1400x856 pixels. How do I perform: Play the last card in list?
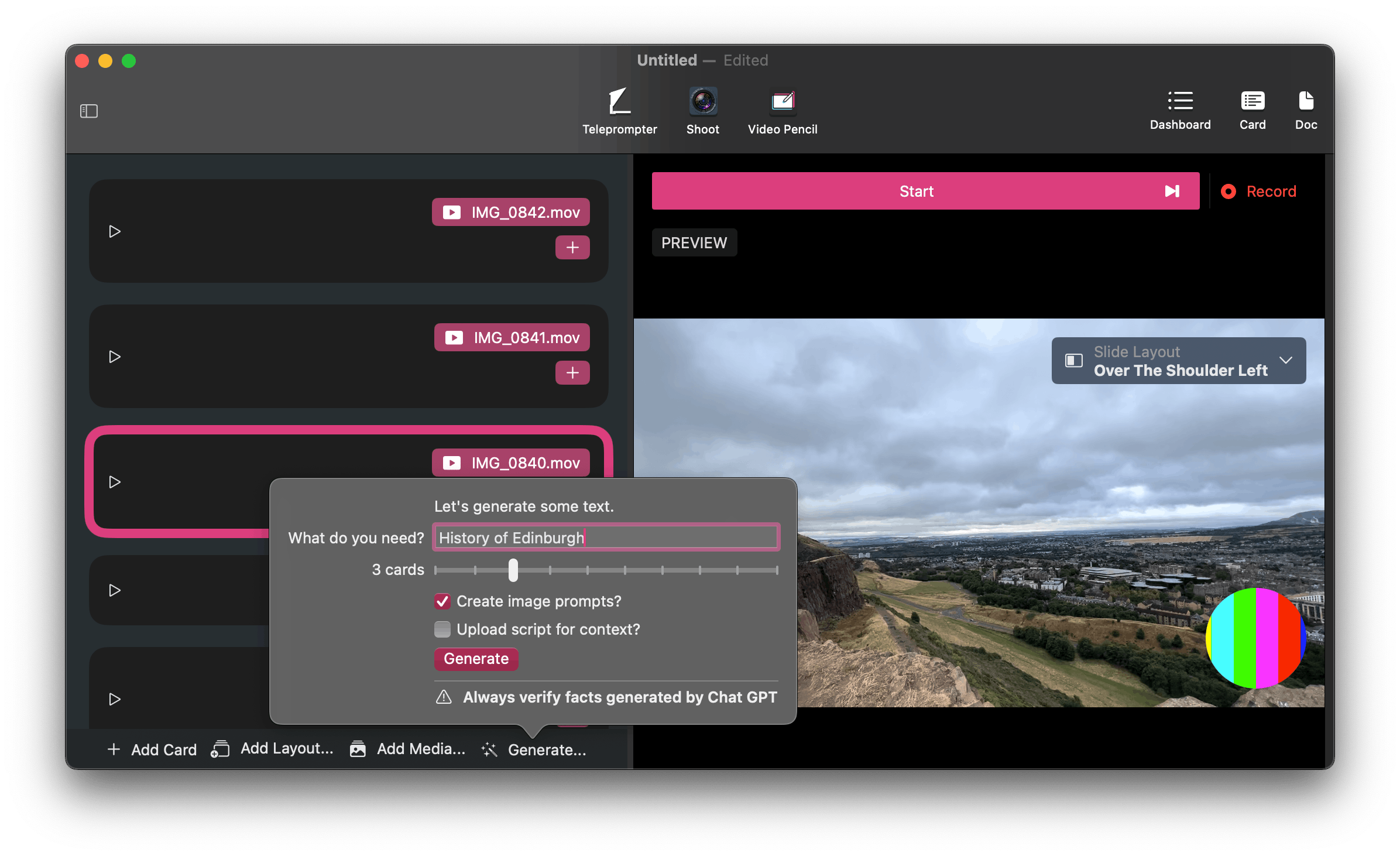(115, 699)
